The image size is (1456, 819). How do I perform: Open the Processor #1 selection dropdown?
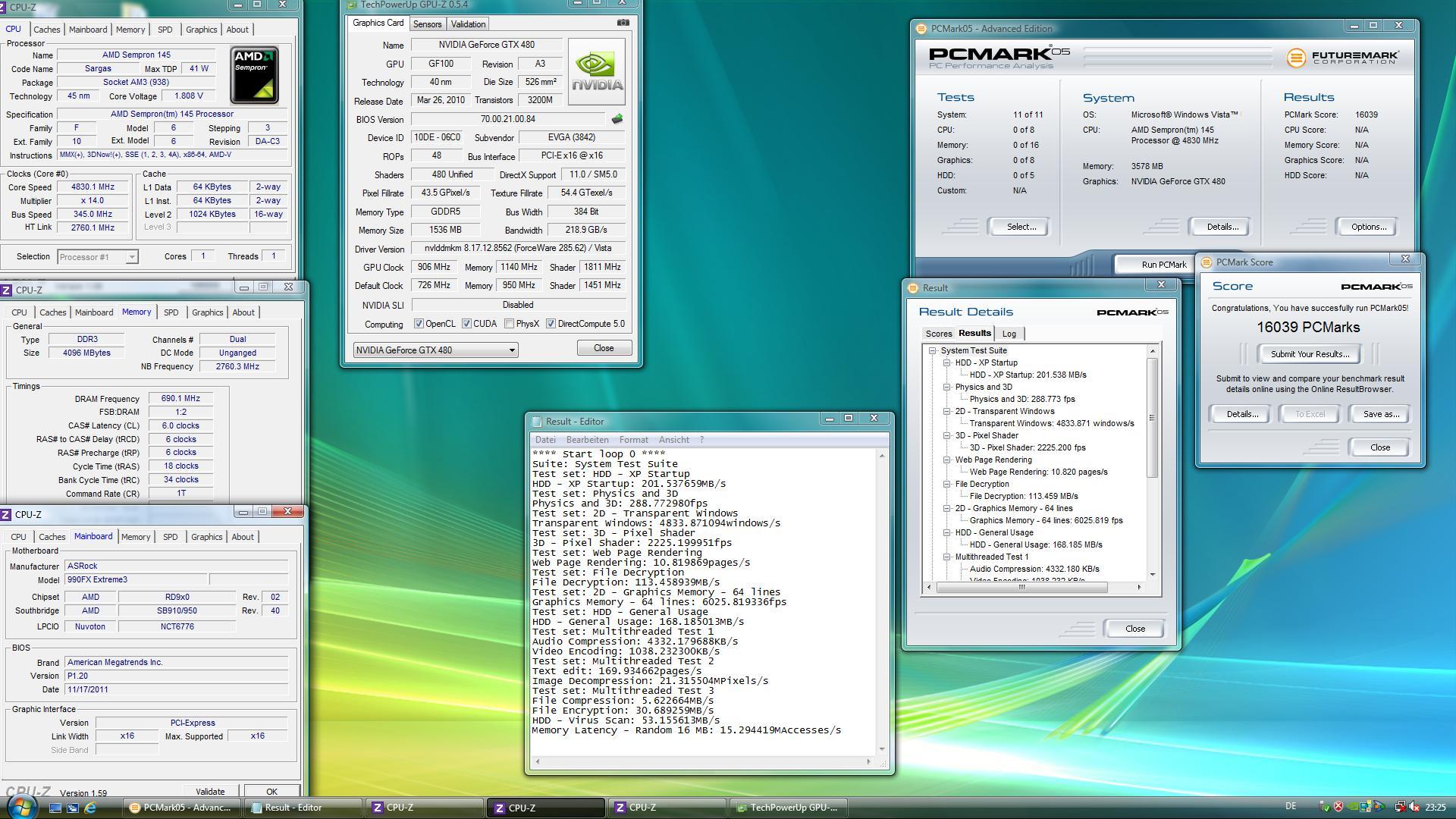pyautogui.click(x=98, y=257)
